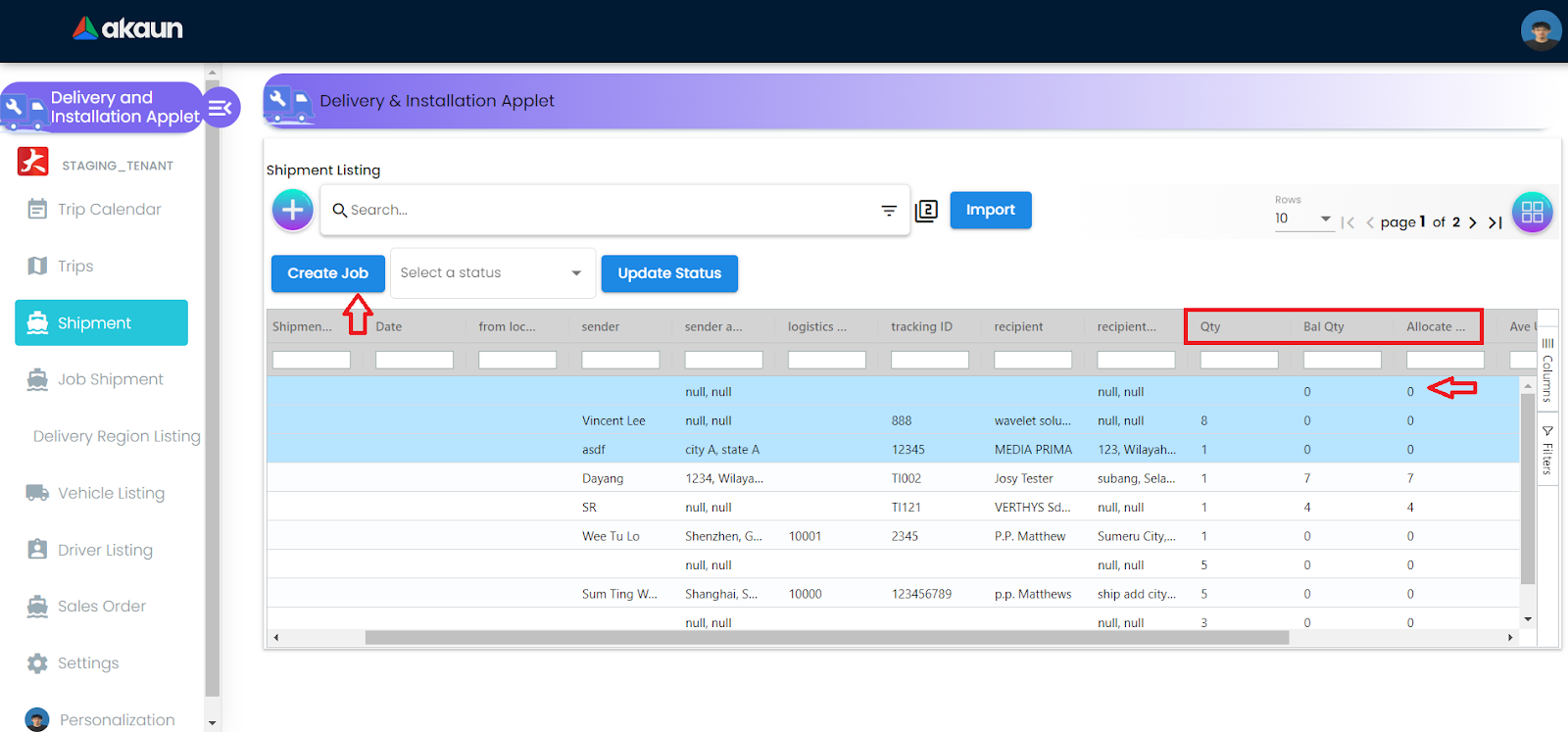1568x732 pixels.
Task: Click the akaun logo
Action: (x=128, y=29)
